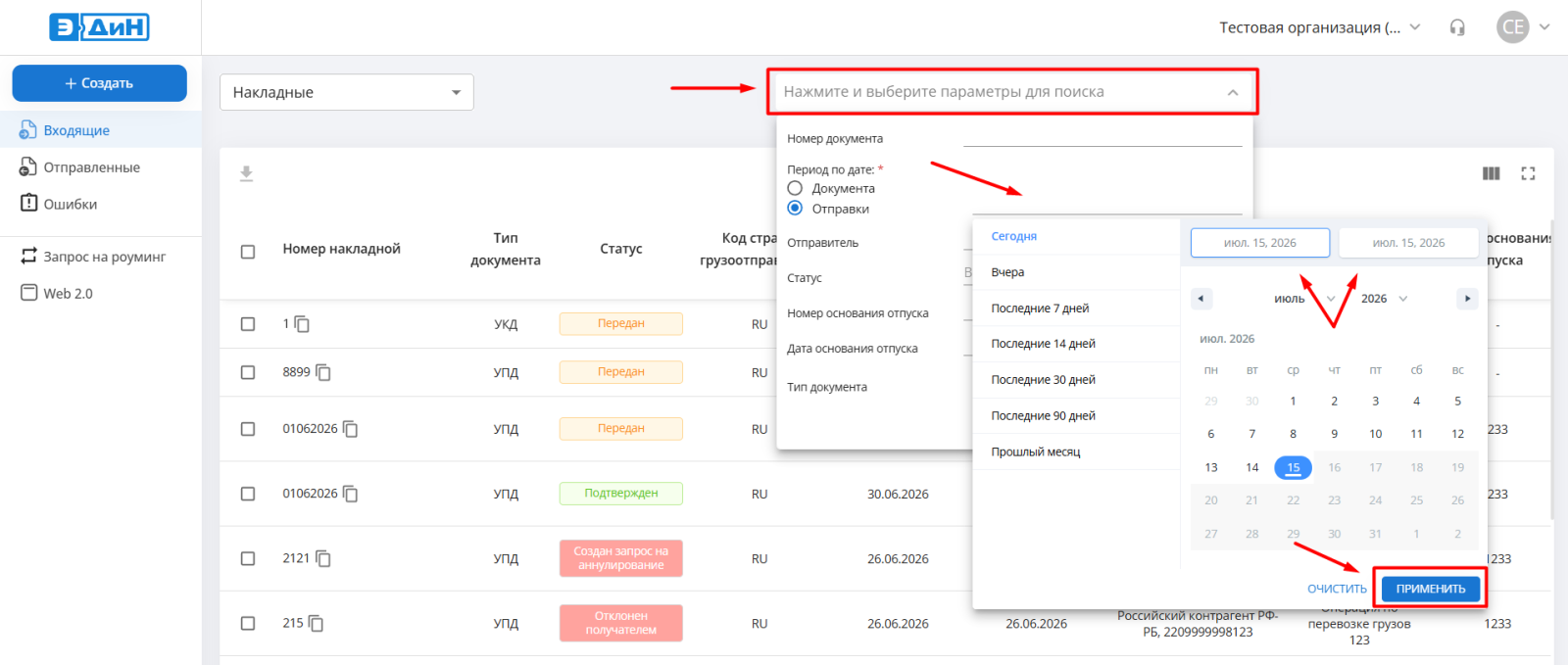The width and height of the screenshot is (1568, 665).
Task: Tick the checkbox for 01062026 Передан row
Action: click(248, 429)
